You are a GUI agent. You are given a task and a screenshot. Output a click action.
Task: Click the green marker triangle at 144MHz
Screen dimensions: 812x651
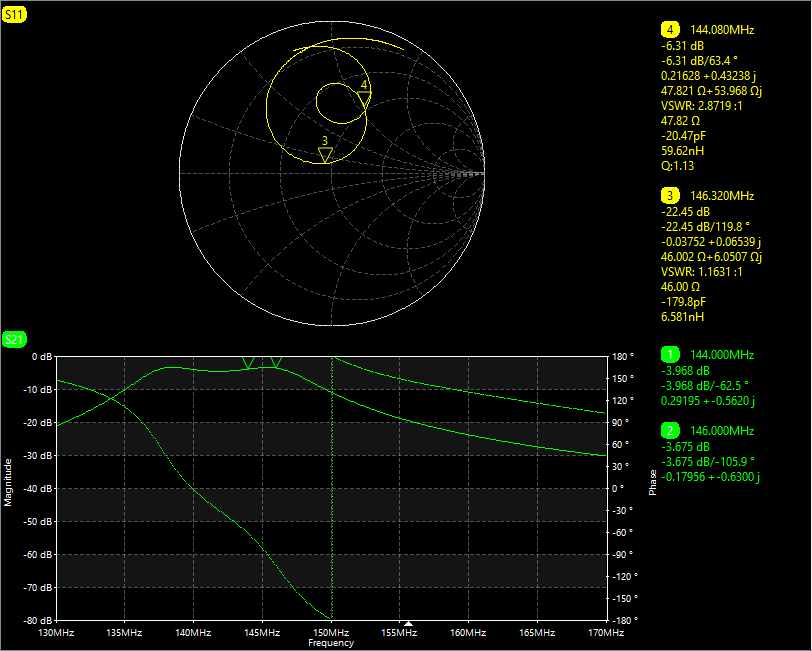click(x=249, y=363)
